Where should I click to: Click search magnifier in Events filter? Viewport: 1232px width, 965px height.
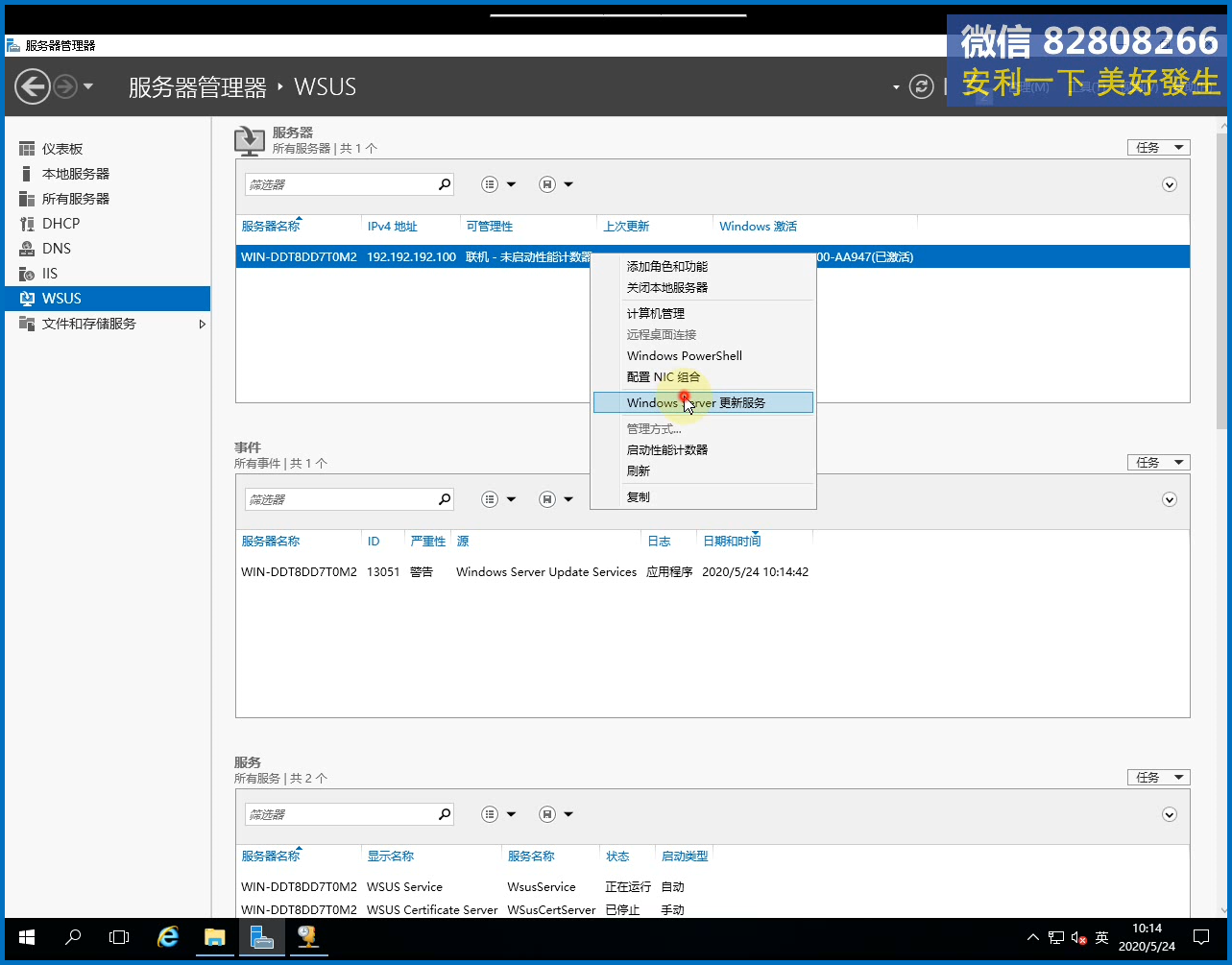(x=445, y=499)
